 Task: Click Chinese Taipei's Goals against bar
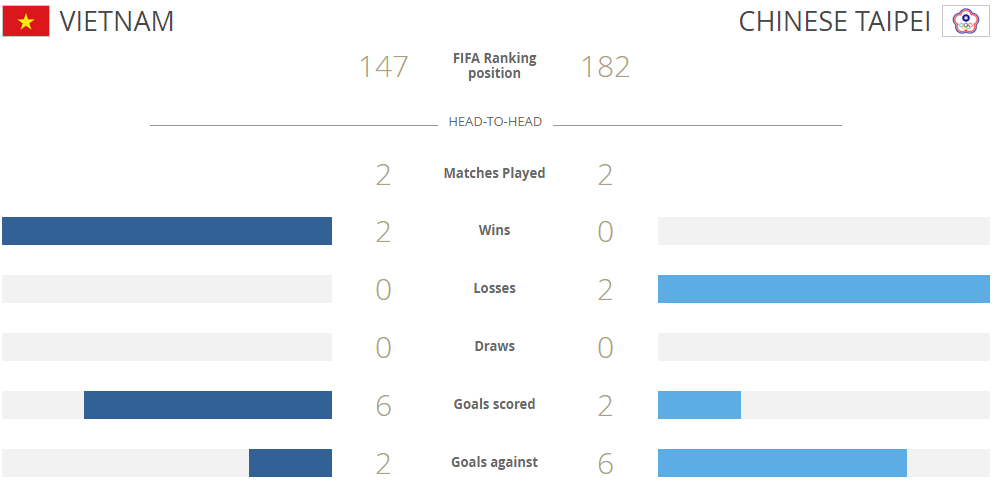782,463
